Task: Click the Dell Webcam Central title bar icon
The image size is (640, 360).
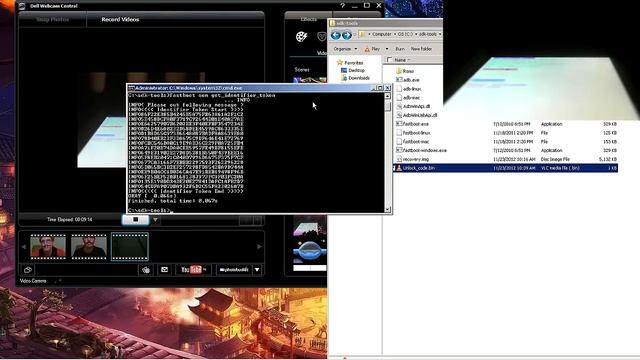Action: [x=22, y=6]
